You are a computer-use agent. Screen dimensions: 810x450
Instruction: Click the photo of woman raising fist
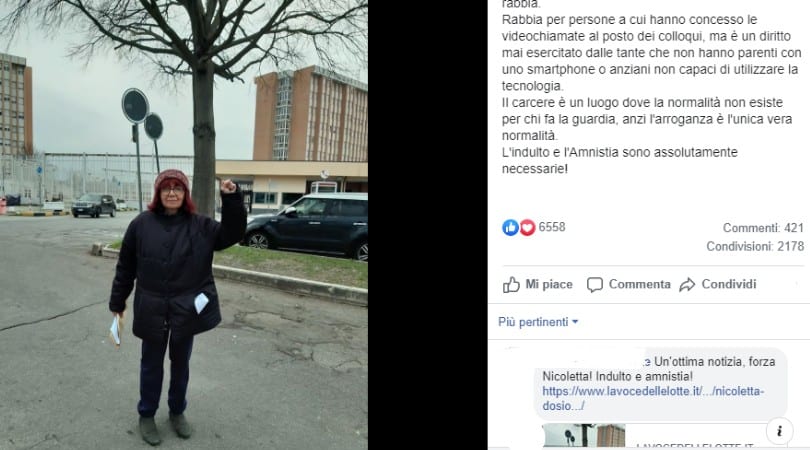click(x=184, y=225)
